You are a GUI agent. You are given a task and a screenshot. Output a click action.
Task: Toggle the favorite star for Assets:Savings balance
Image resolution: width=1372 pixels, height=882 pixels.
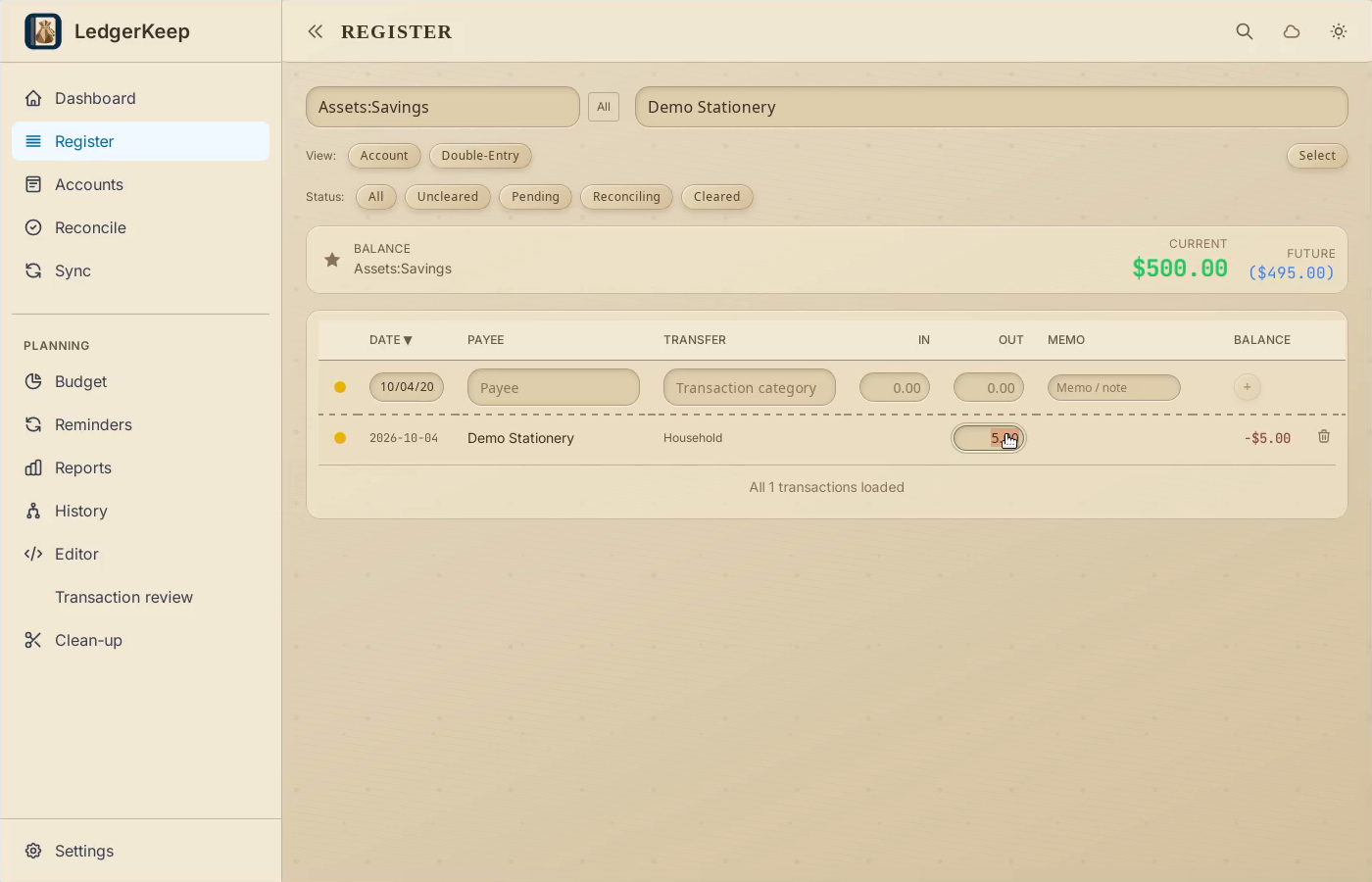coord(332,260)
